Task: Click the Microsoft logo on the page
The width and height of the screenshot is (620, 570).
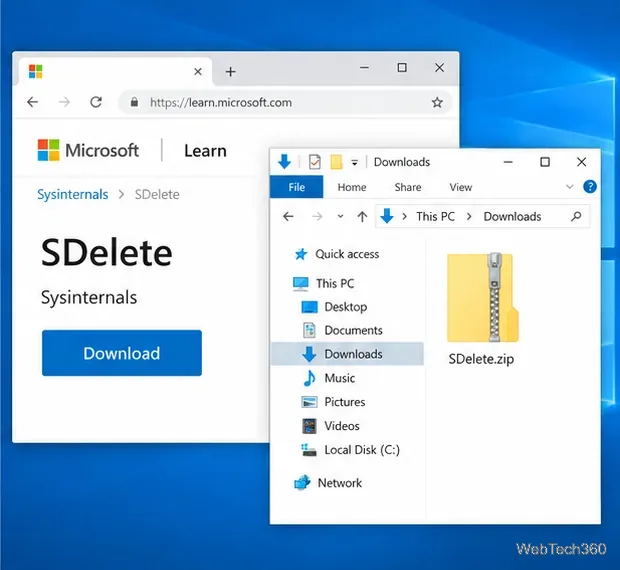Action: tap(88, 150)
